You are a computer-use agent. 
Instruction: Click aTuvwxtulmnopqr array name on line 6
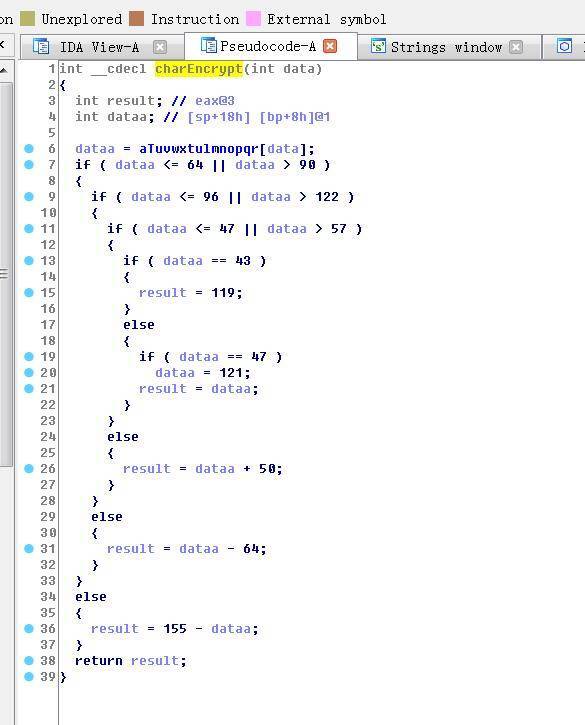(x=199, y=149)
